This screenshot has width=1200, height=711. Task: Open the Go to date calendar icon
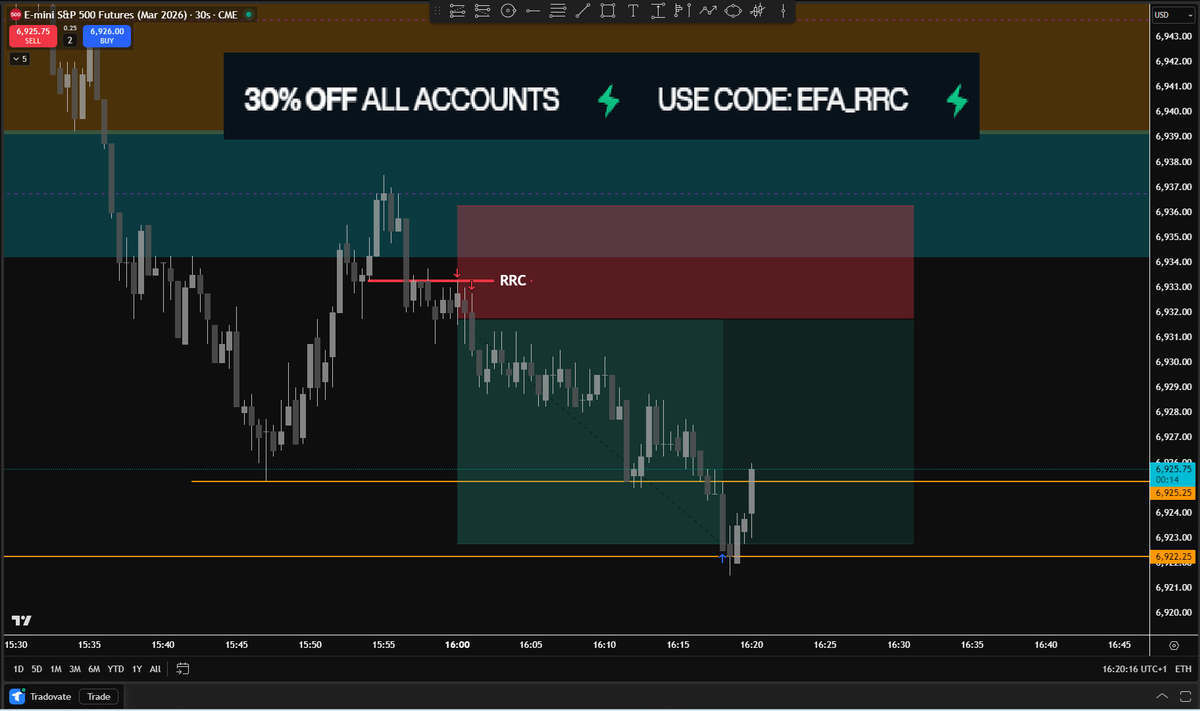click(183, 669)
